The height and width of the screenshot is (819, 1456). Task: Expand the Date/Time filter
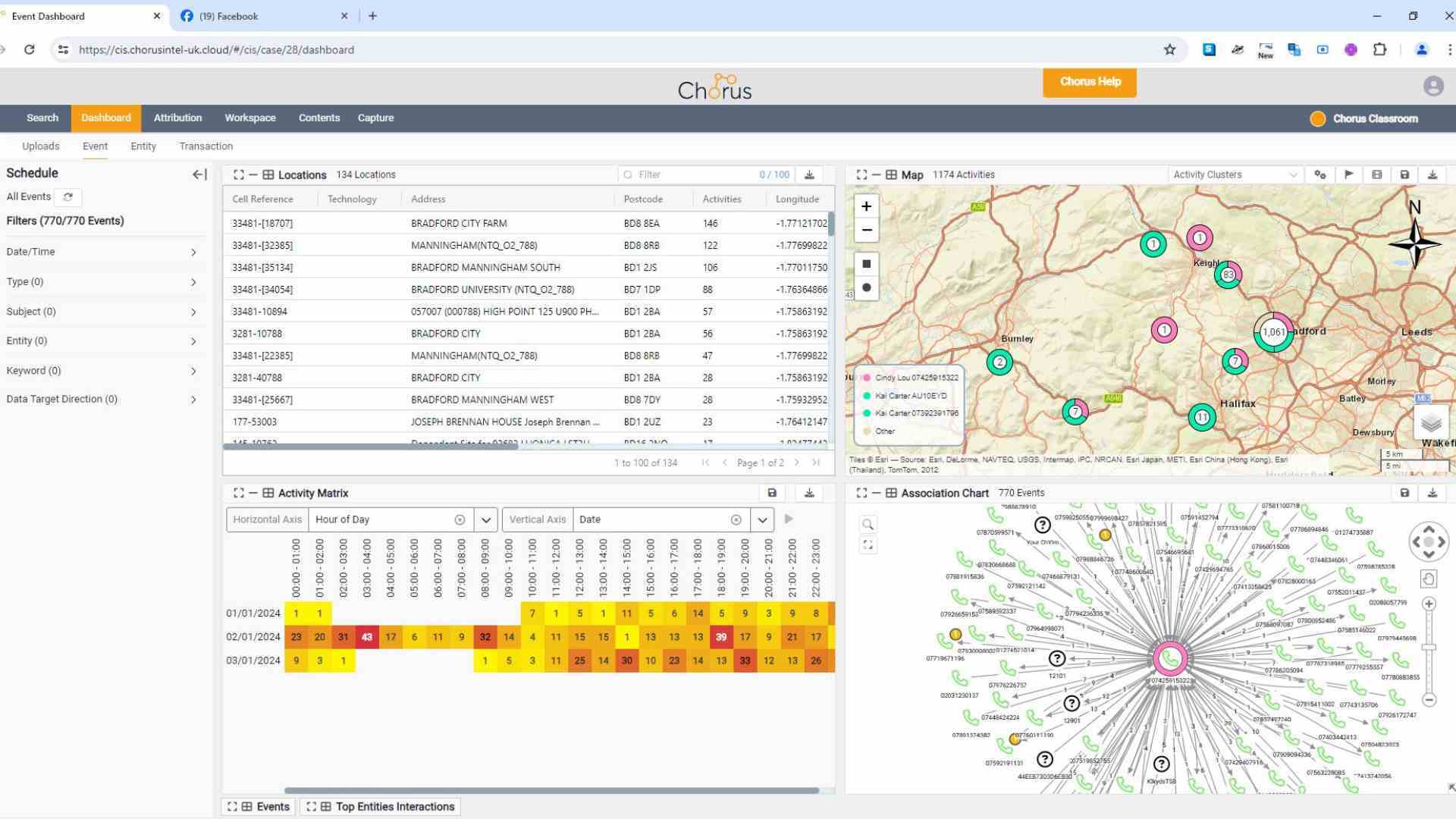click(x=102, y=252)
